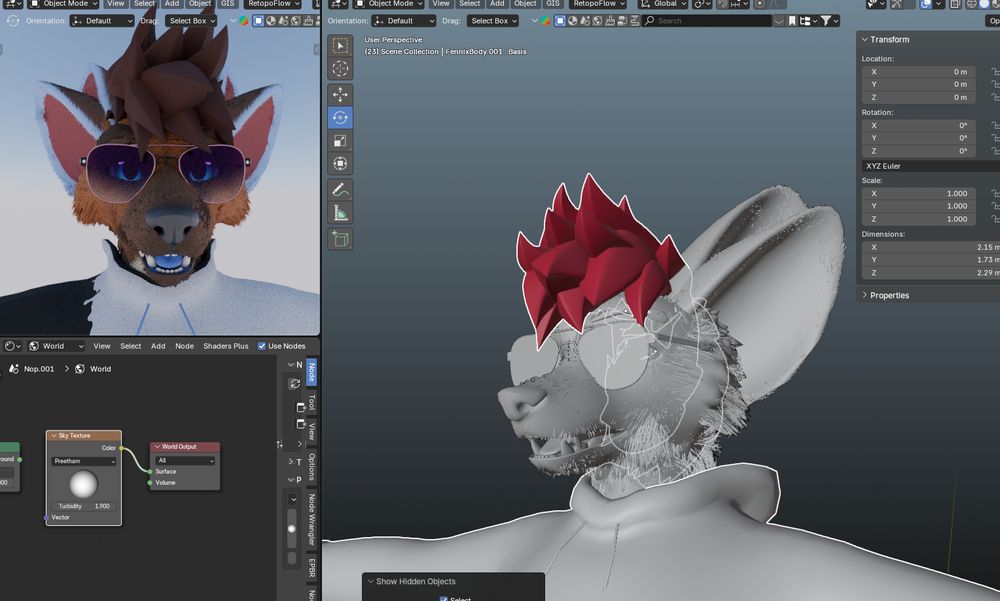Open the RetopoFlow button in right viewport
Image resolution: width=1000 pixels, height=601 pixels.
(x=597, y=4)
